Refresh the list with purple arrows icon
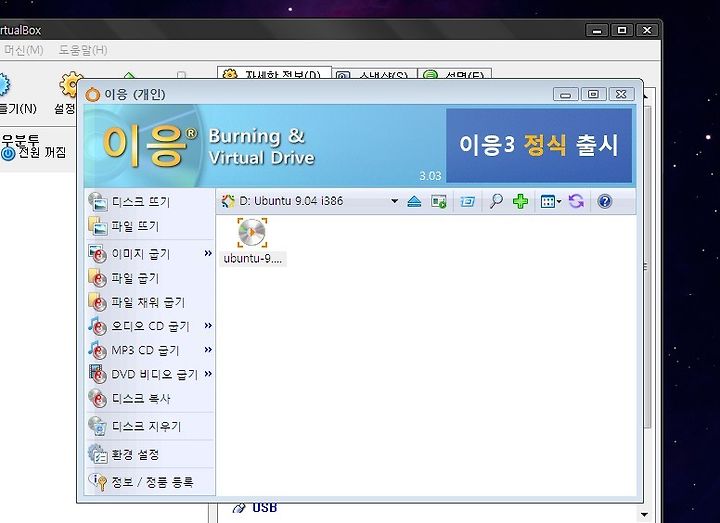Image resolution: width=720 pixels, height=523 pixels. [576, 201]
